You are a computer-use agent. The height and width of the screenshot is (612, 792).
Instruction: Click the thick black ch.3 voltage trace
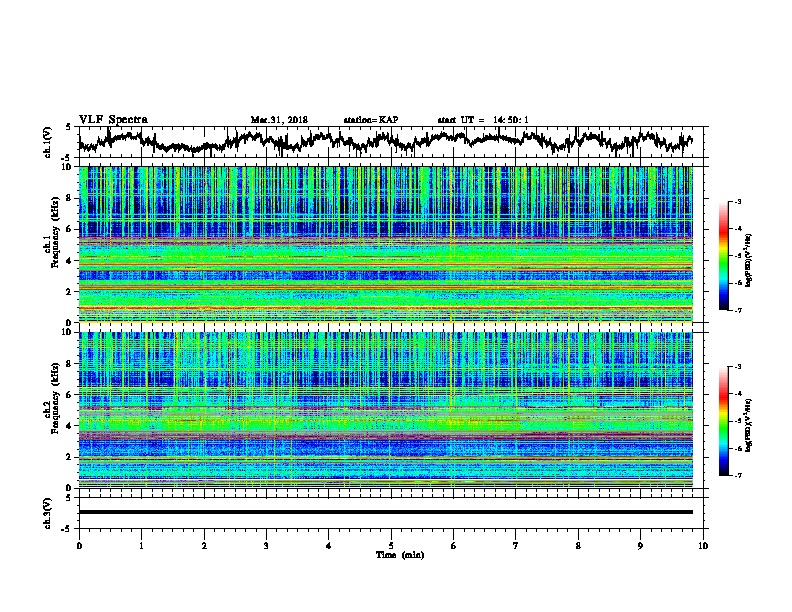click(x=385, y=512)
